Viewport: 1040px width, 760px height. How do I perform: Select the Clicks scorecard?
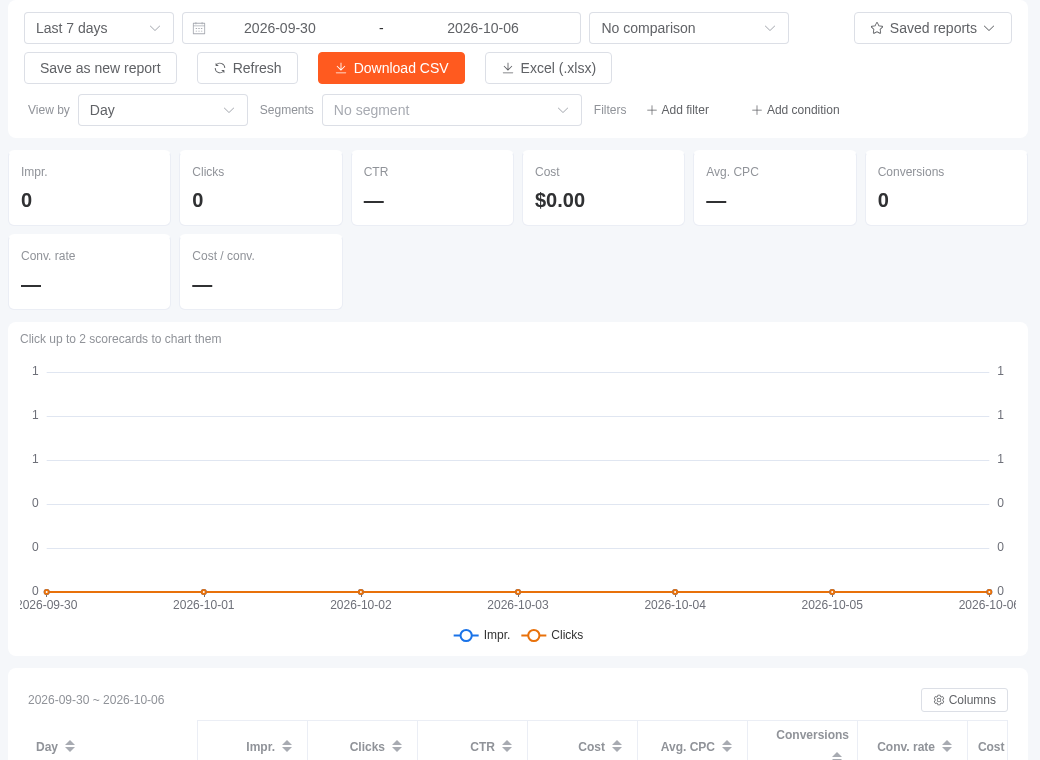pos(261,188)
